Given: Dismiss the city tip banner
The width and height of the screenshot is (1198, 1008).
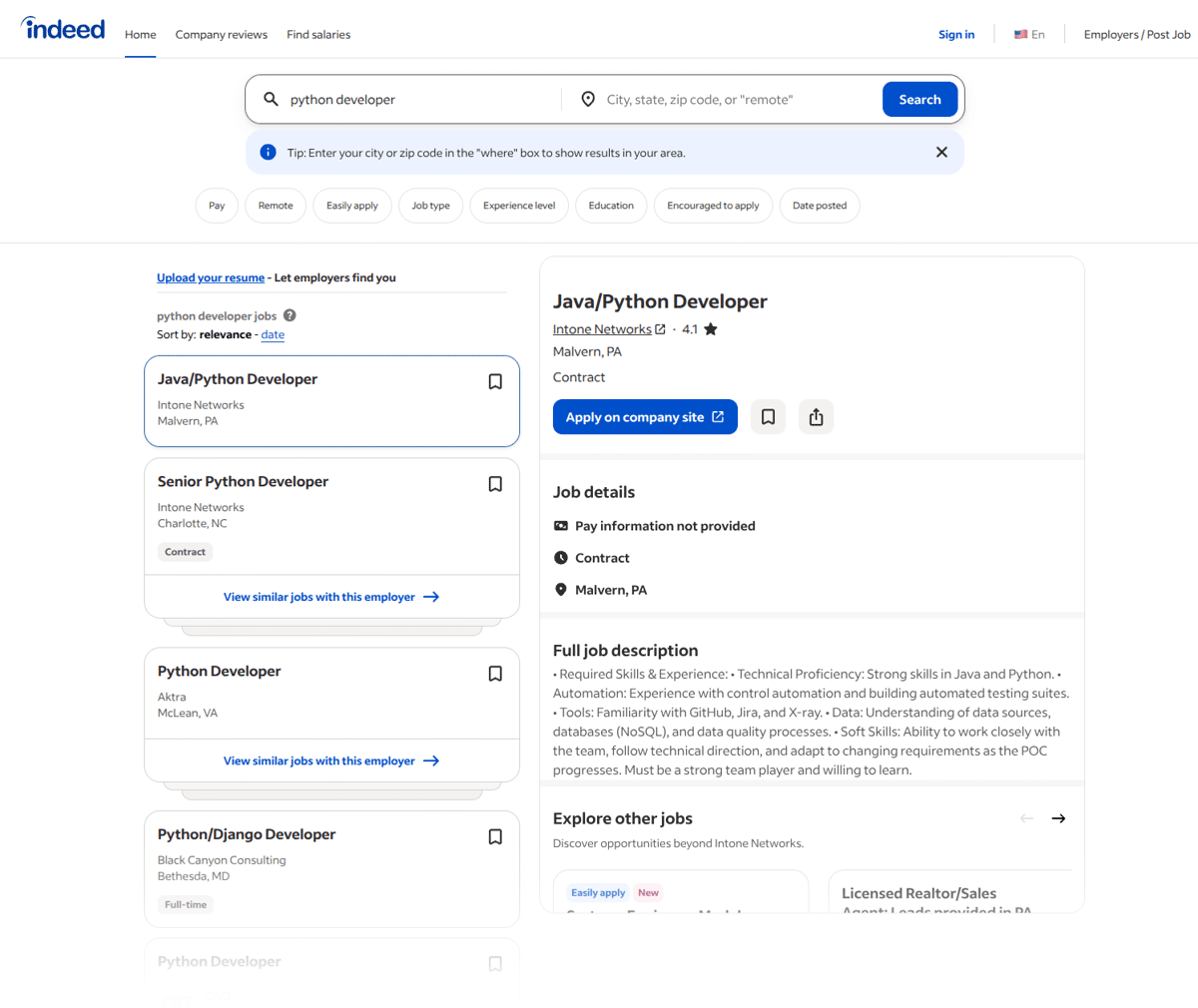Looking at the screenshot, I should click(x=941, y=153).
